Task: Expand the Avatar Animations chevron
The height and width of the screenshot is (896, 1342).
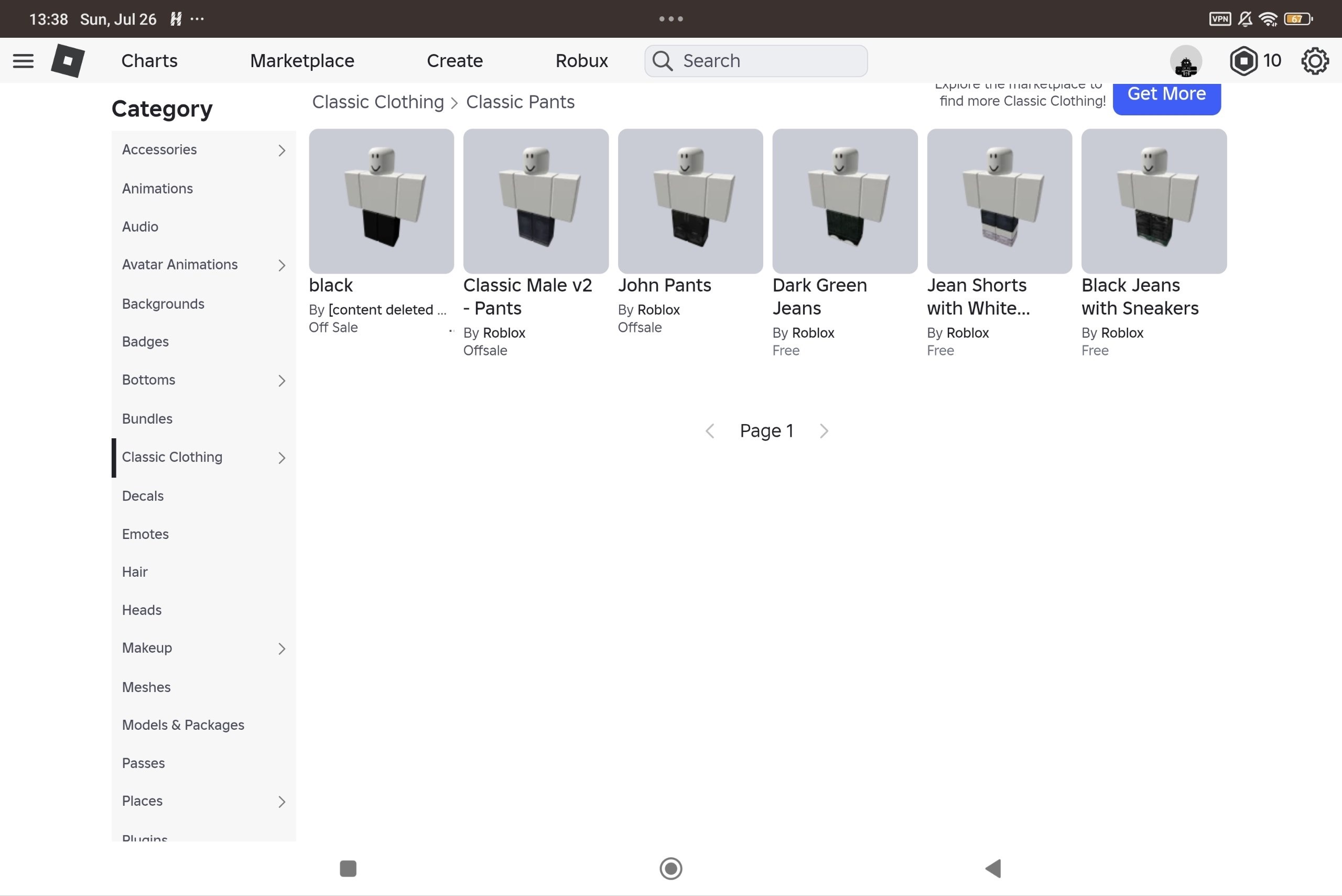Action: [282, 265]
